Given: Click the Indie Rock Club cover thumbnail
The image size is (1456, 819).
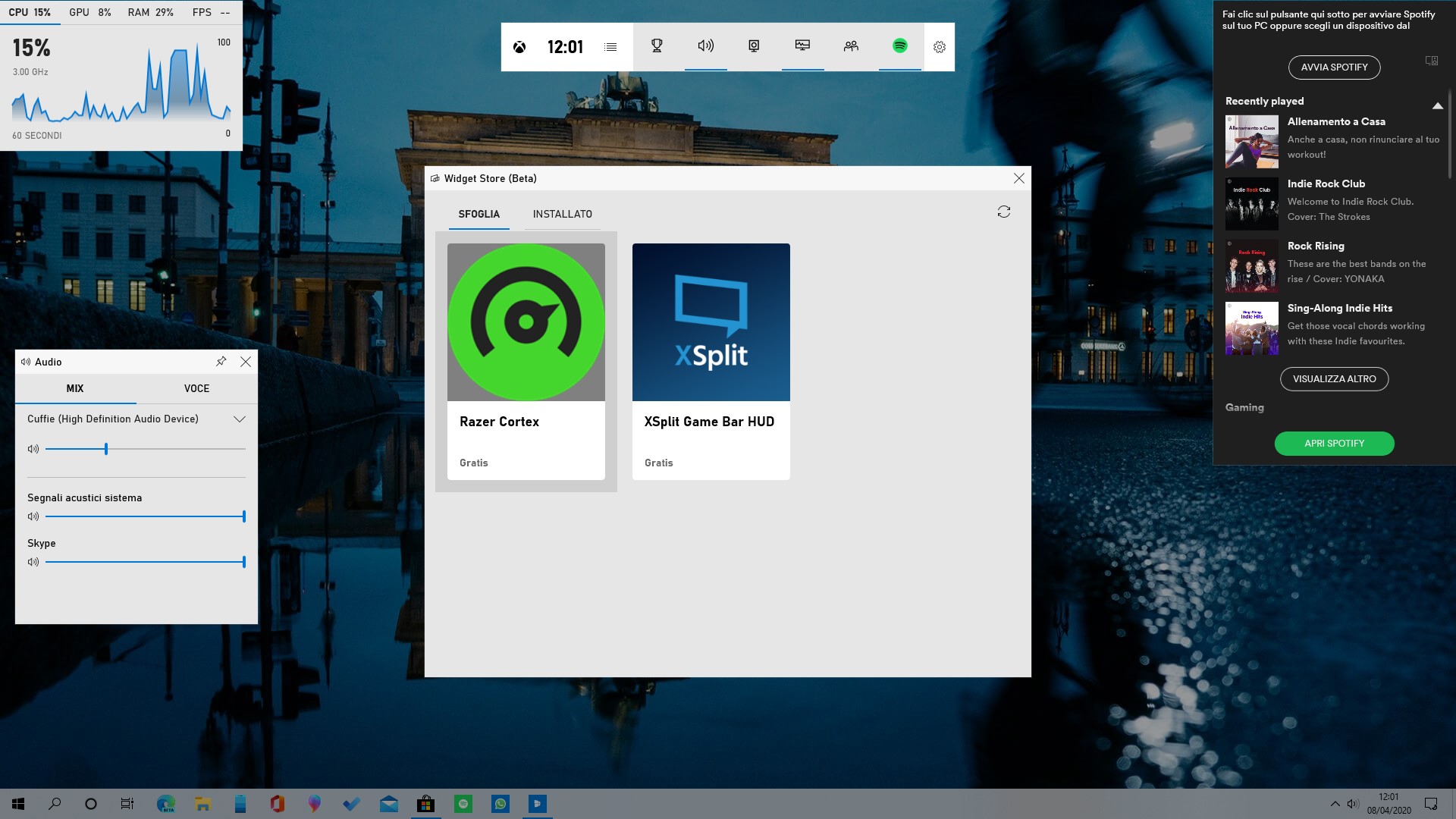Looking at the screenshot, I should coord(1252,204).
